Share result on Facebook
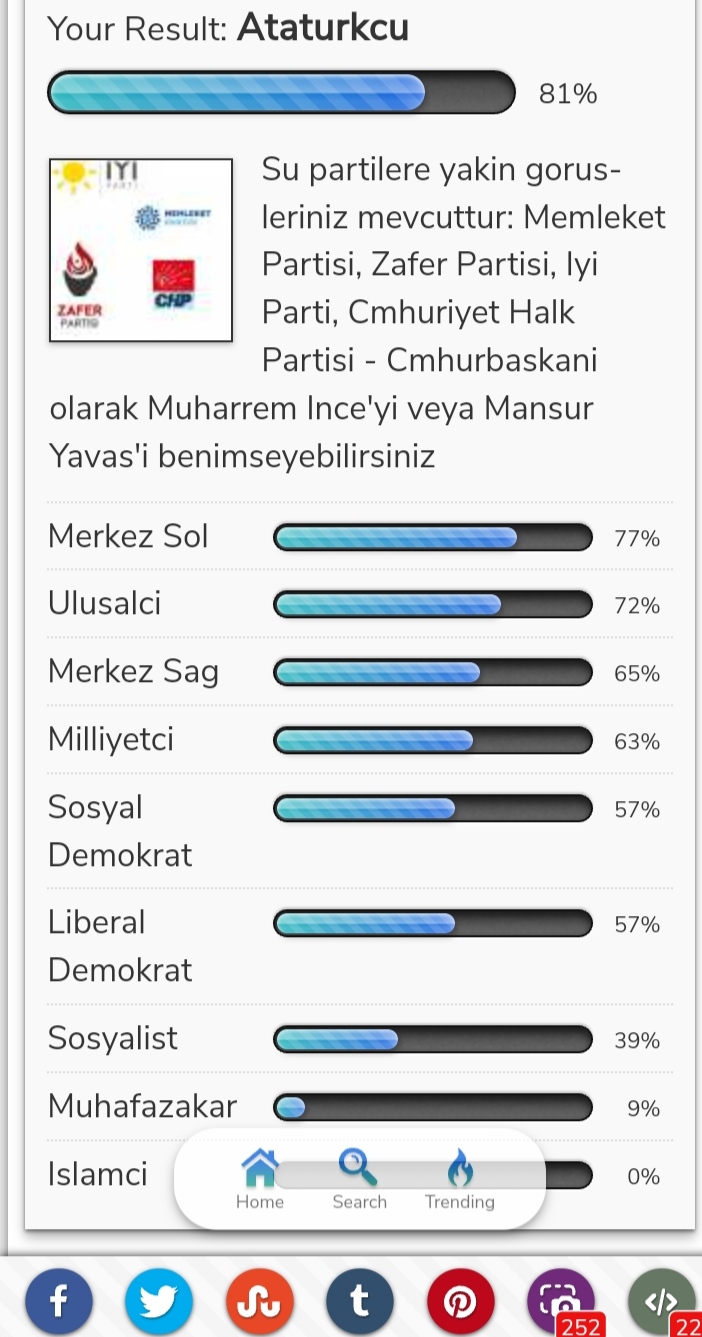The width and height of the screenshot is (702, 1337). [x=59, y=1301]
